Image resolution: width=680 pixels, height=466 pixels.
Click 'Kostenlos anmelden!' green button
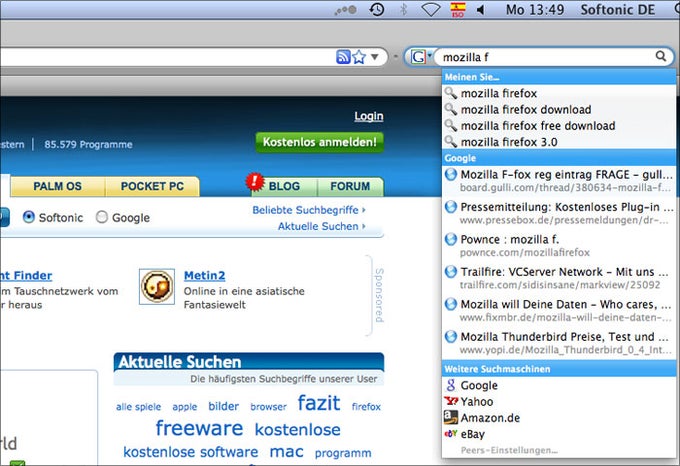point(320,142)
